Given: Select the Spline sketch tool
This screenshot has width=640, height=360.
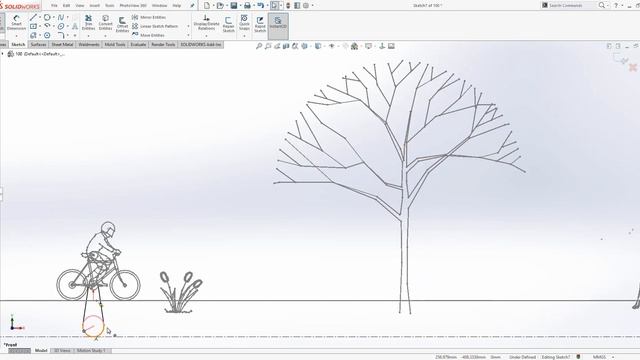Looking at the screenshot, I should pos(61,17).
